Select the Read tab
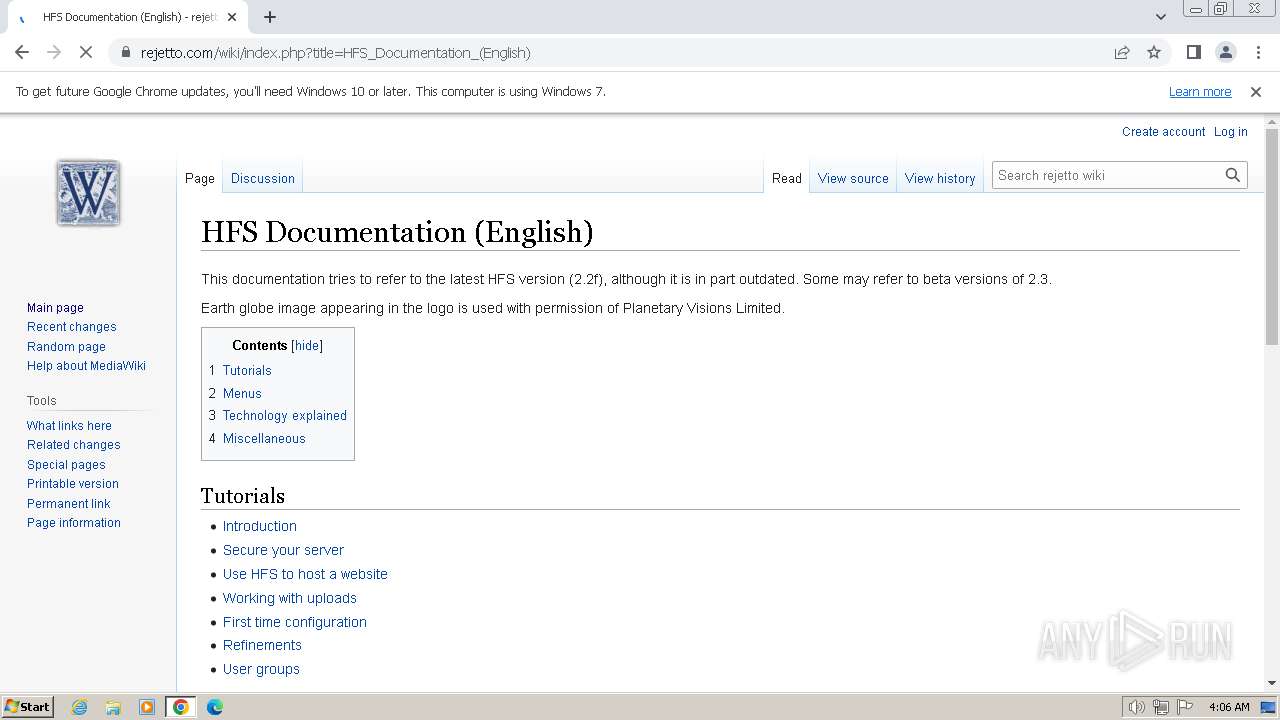 coord(787,178)
